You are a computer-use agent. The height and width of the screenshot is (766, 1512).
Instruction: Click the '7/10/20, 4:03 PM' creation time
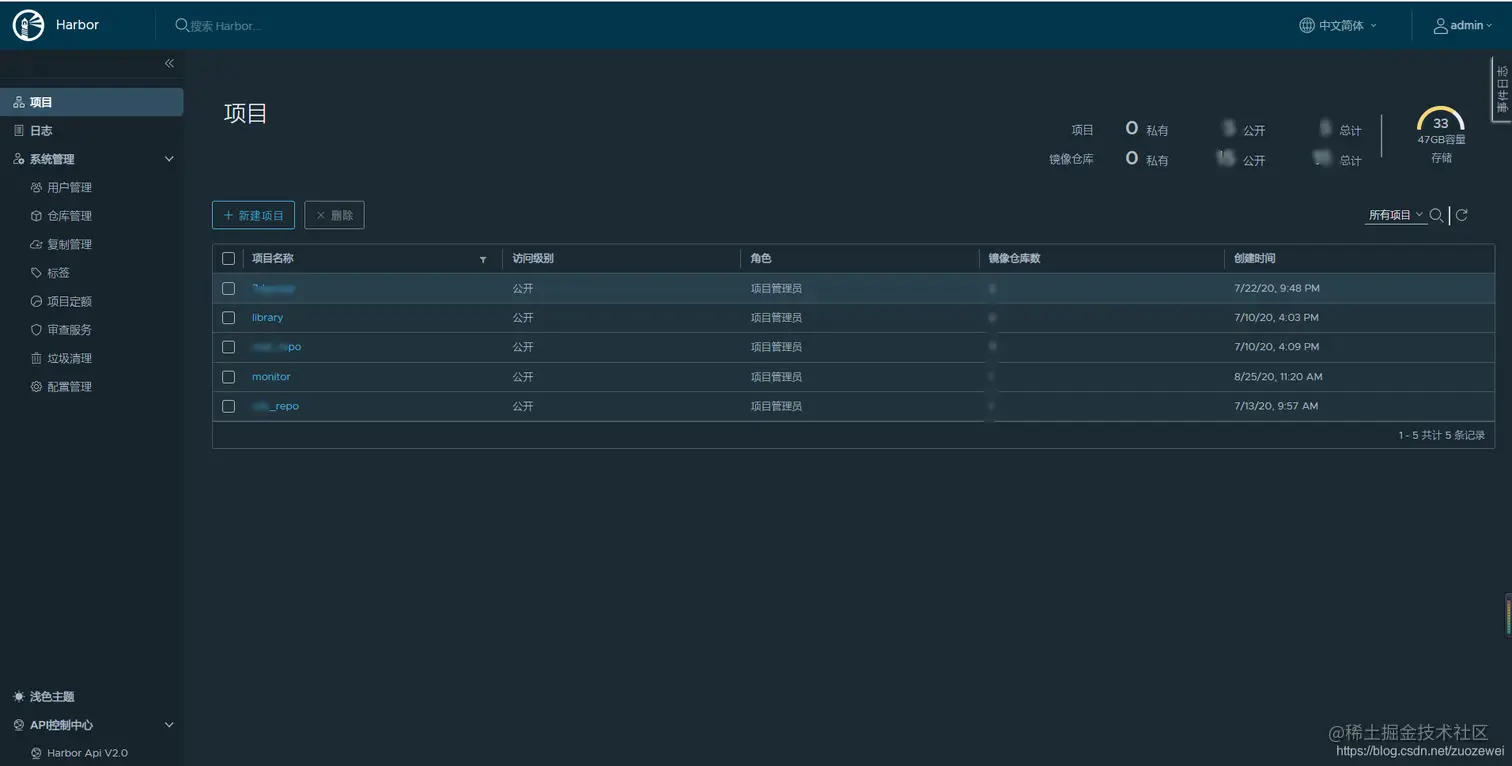pos(1276,317)
